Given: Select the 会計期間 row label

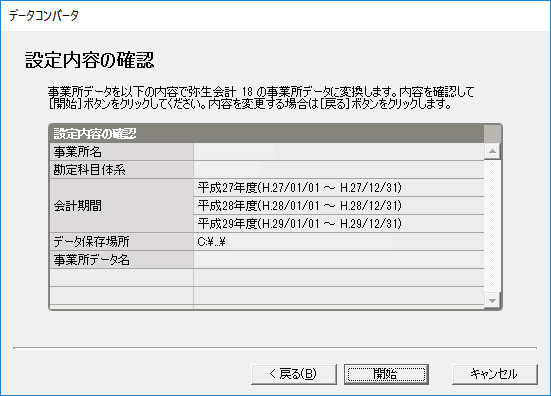Looking at the screenshot, I should (122, 206).
